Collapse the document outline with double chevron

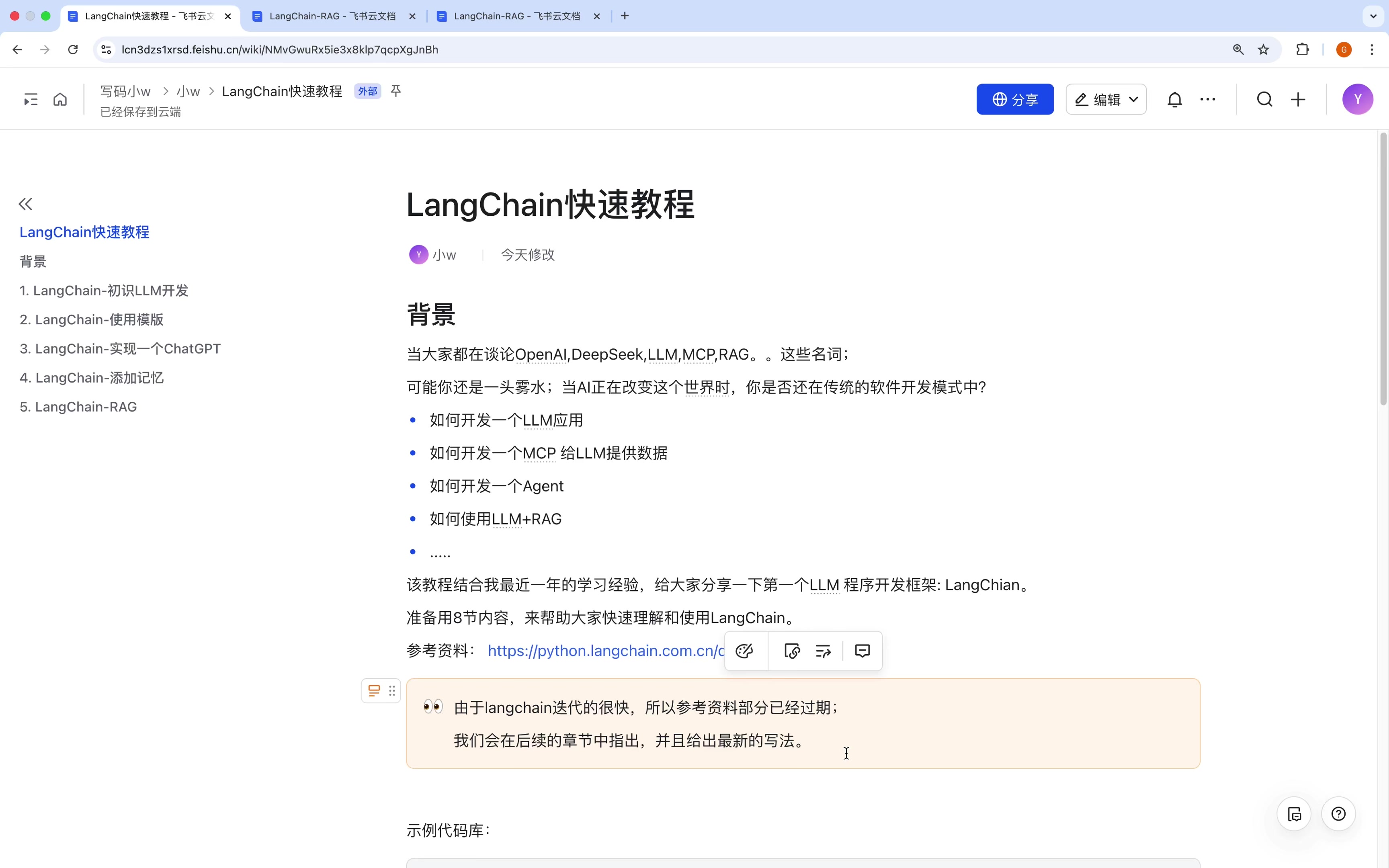pyautogui.click(x=25, y=203)
